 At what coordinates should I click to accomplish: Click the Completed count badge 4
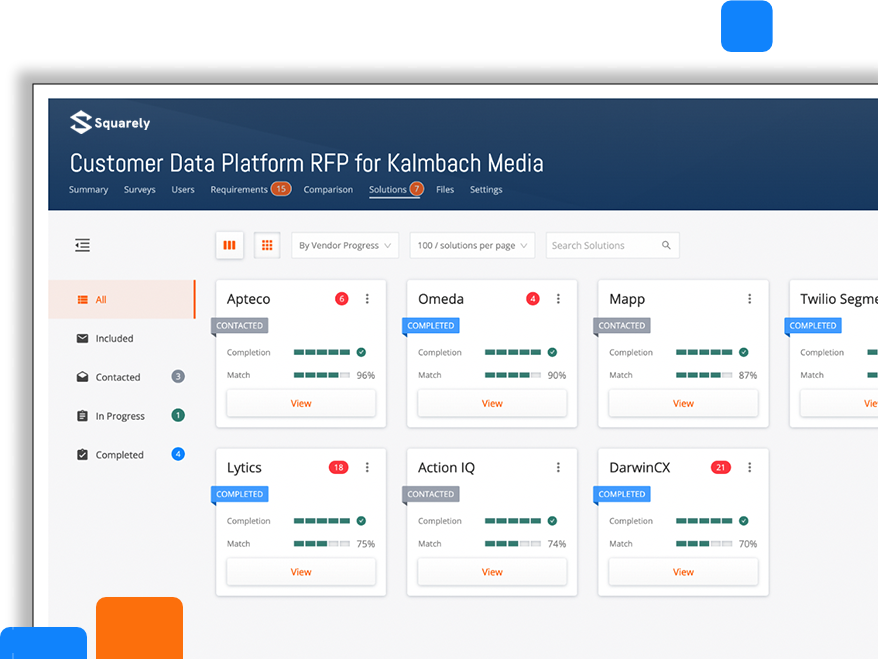pos(178,454)
